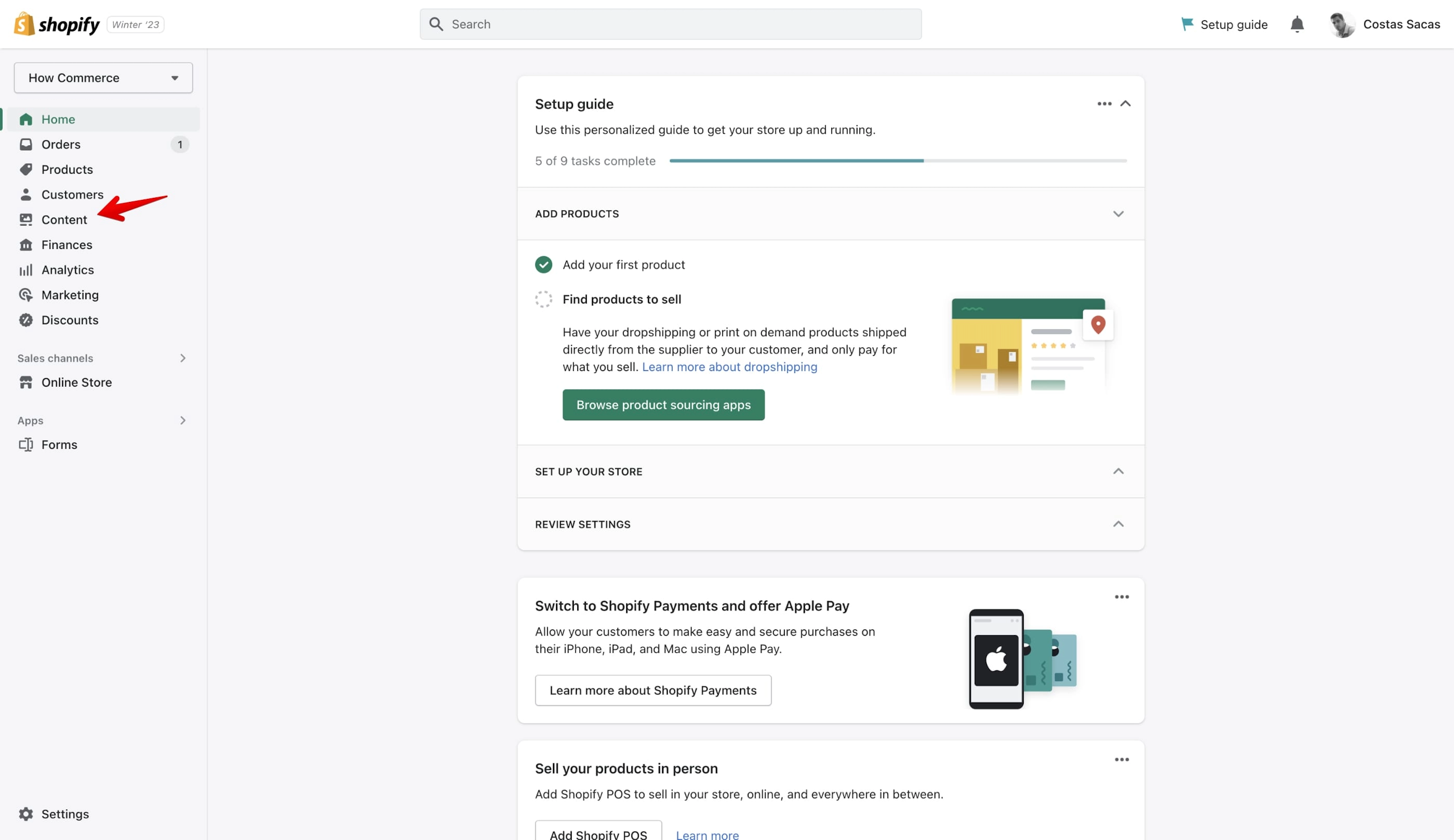Click the Analytics bar chart icon

(26, 270)
